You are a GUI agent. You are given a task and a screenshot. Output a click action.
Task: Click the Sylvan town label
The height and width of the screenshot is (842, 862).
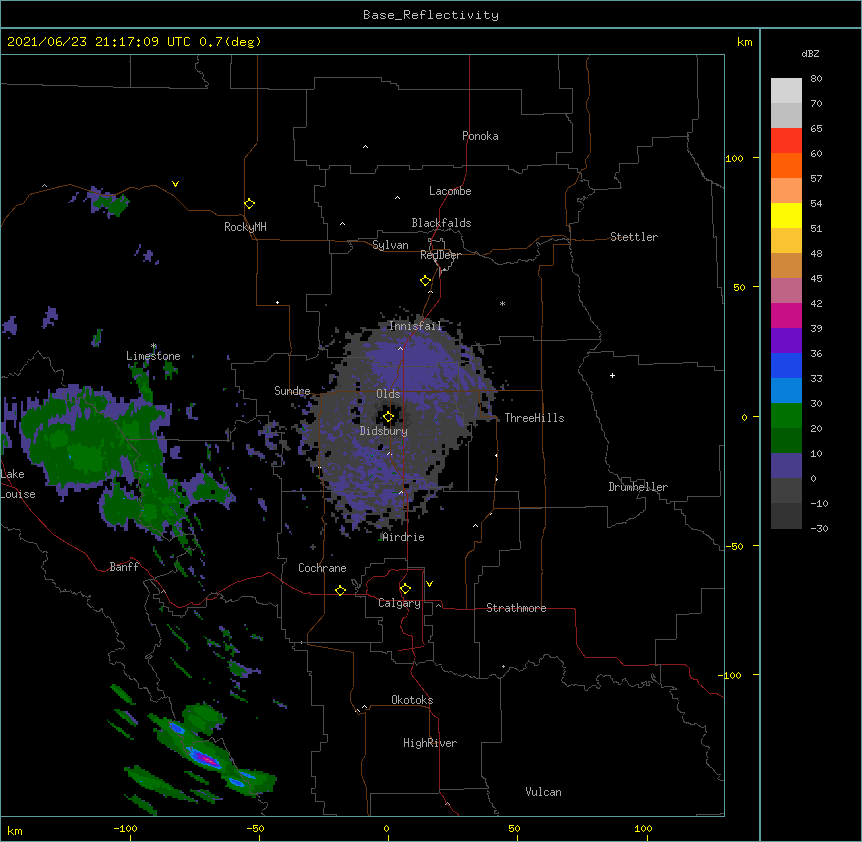pyautogui.click(x=390, y=245)
